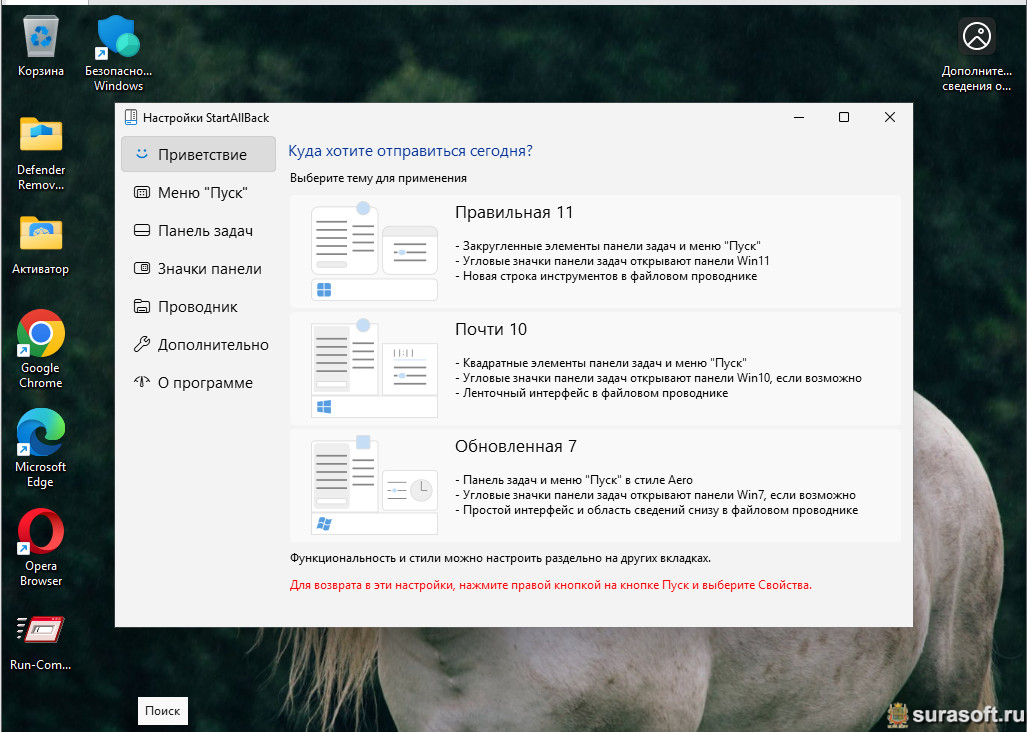Image resolution: width=1027 pixels, height=732 pixels.
Task: Switch to the Приветствие tab
Action: pos(198,155)
